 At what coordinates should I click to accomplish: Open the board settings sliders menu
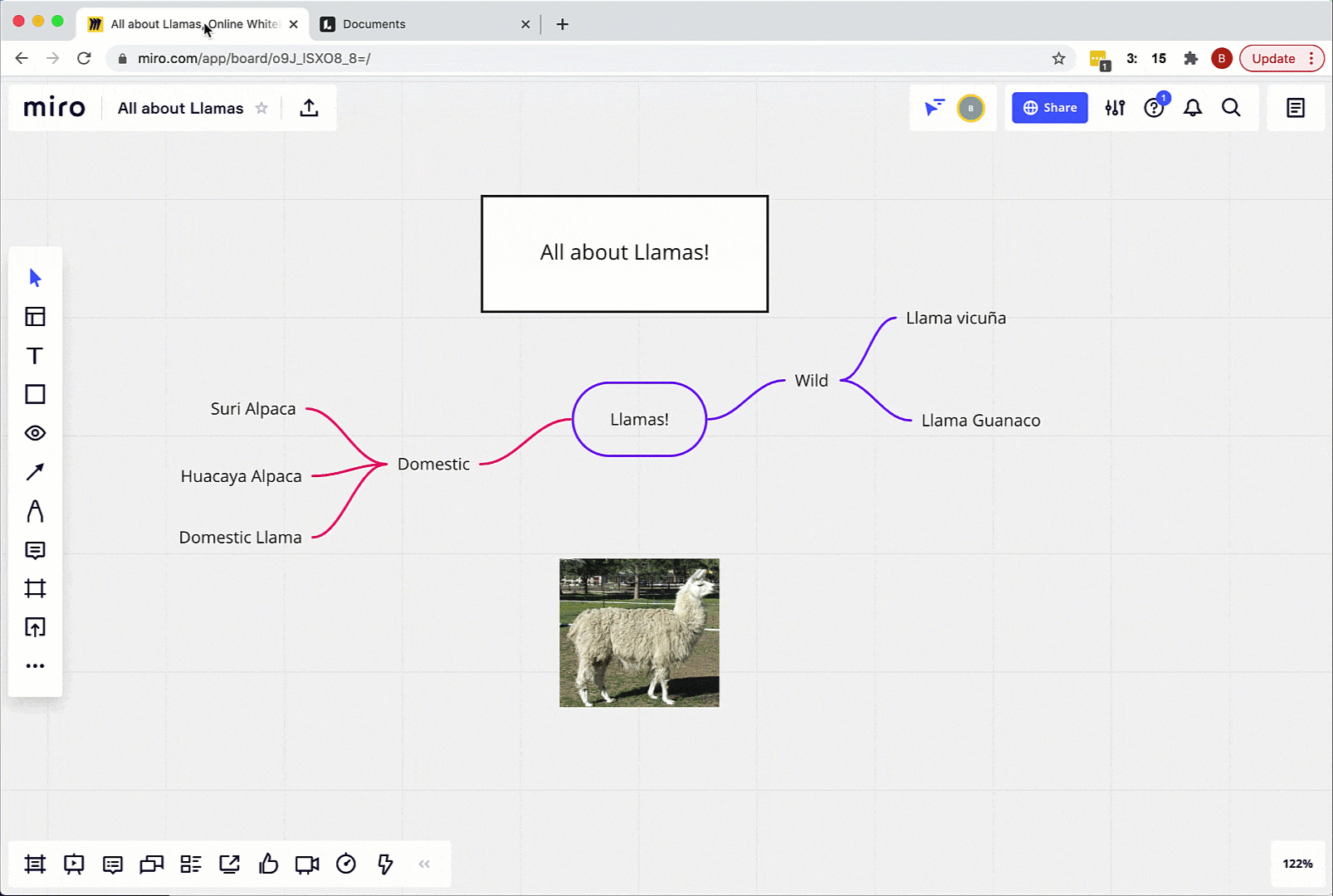pos(1115,108)
